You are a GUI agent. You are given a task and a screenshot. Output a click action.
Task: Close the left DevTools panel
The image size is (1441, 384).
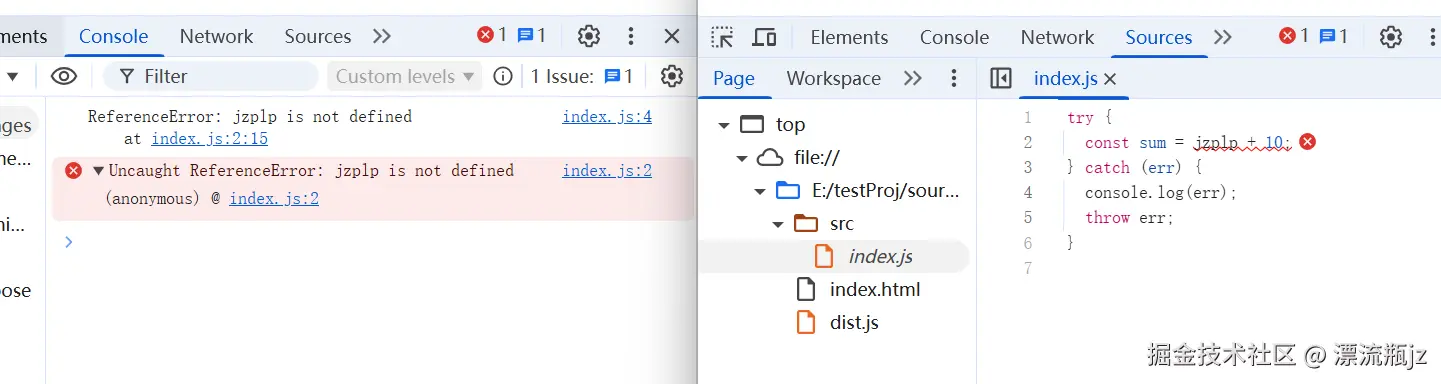[672, 37]
